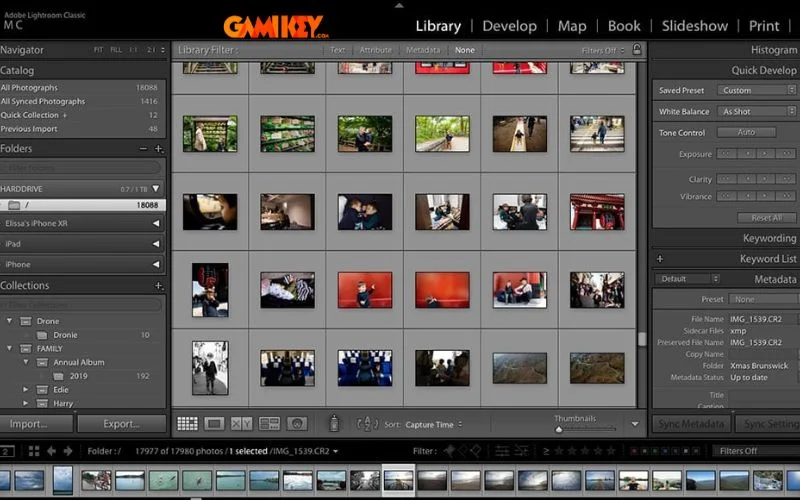
Task: Select All Synced Photographs catalog
Action: pyautogui.click(x=82, y=102)
